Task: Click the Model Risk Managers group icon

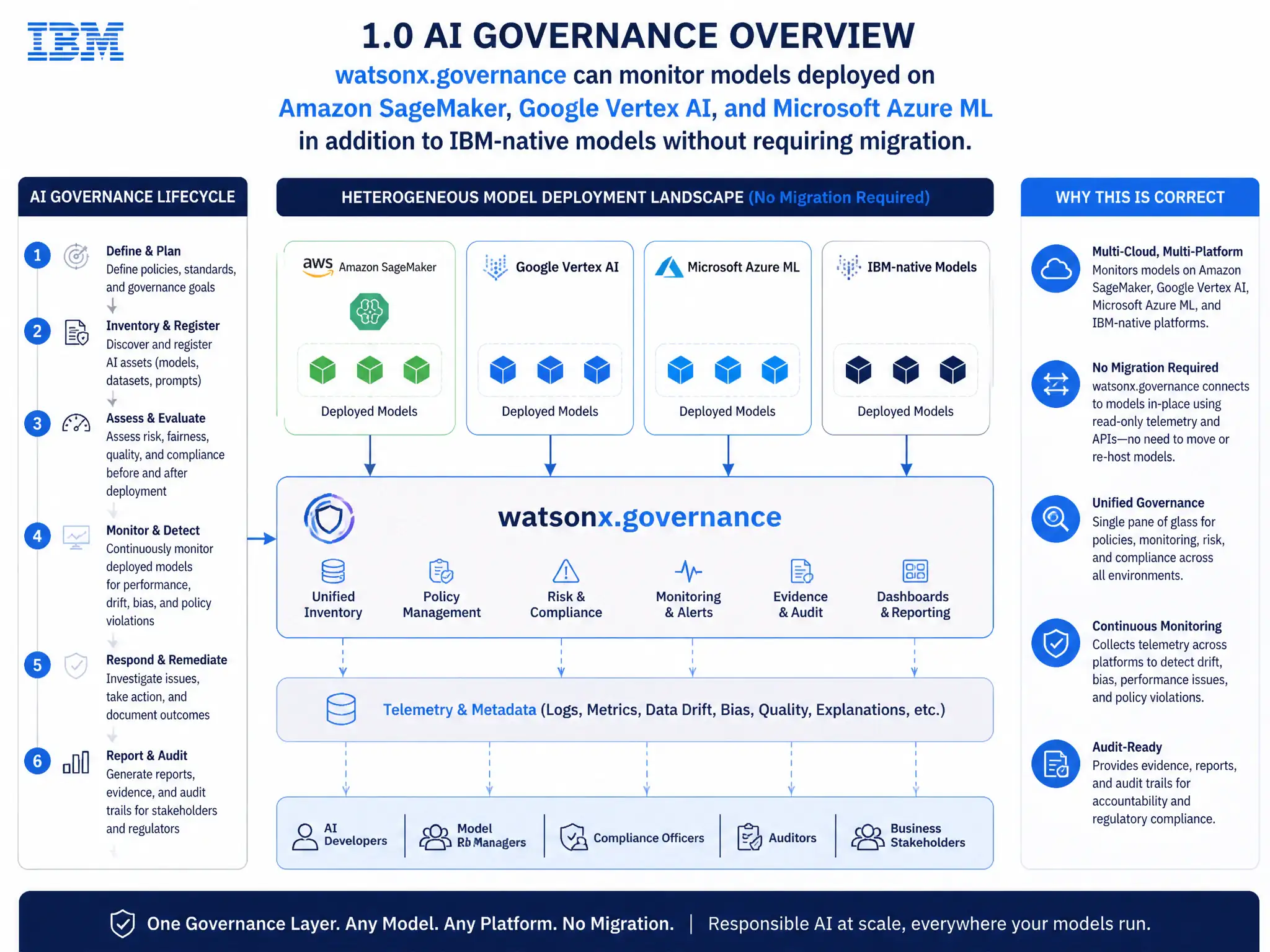Action: (x=435, y=837)
